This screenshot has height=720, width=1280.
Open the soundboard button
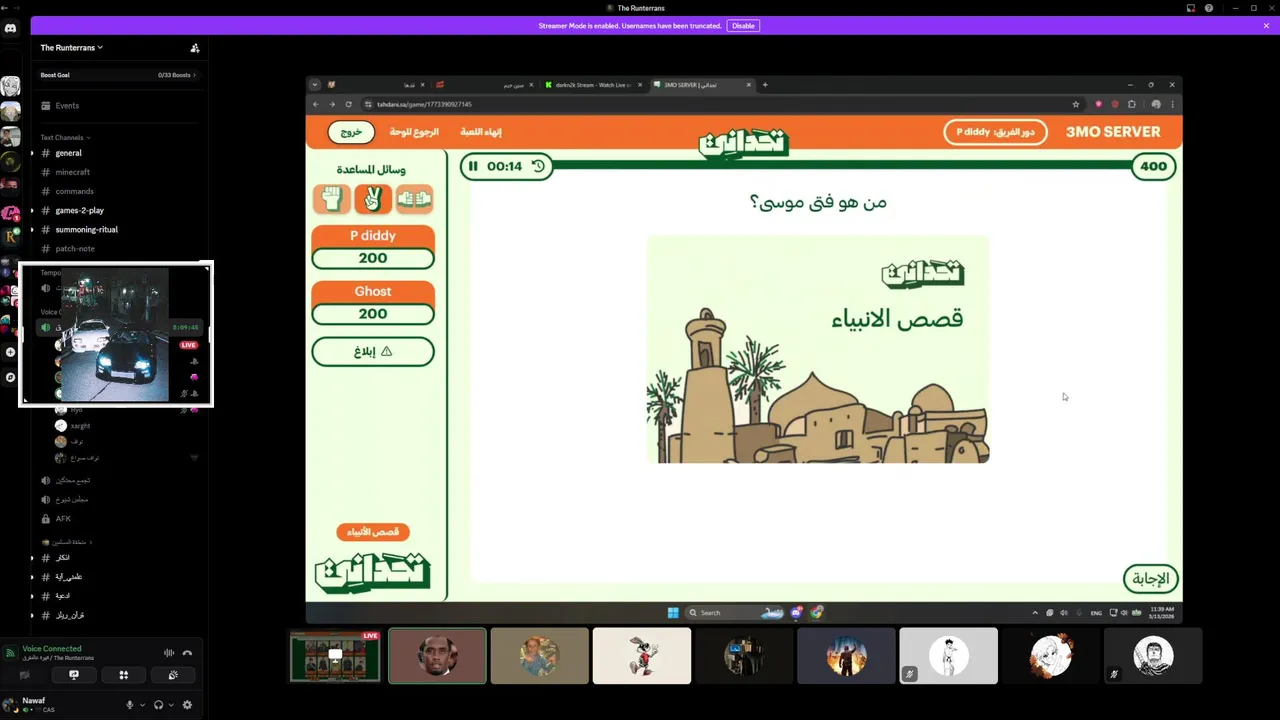pyautogui.click(x=173, y=675)
